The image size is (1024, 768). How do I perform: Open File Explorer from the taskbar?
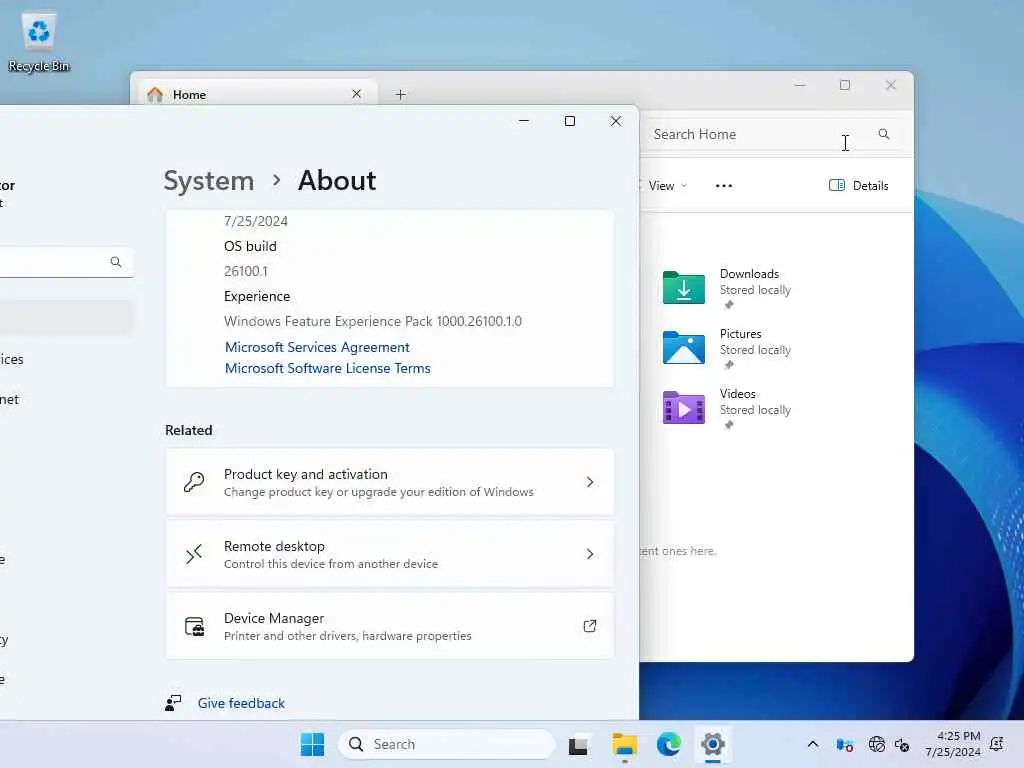[x=624, y=744]
